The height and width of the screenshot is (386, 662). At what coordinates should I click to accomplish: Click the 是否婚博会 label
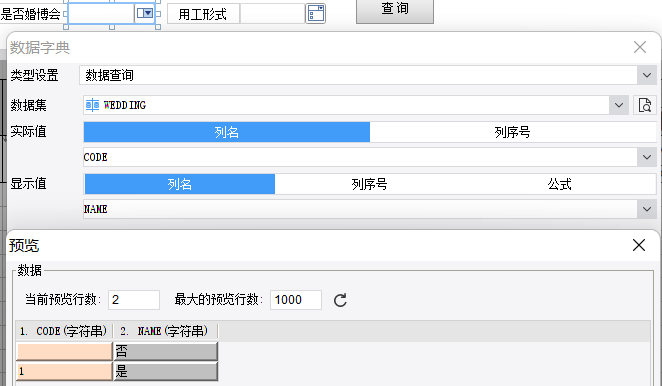click(x=30, y=14)
